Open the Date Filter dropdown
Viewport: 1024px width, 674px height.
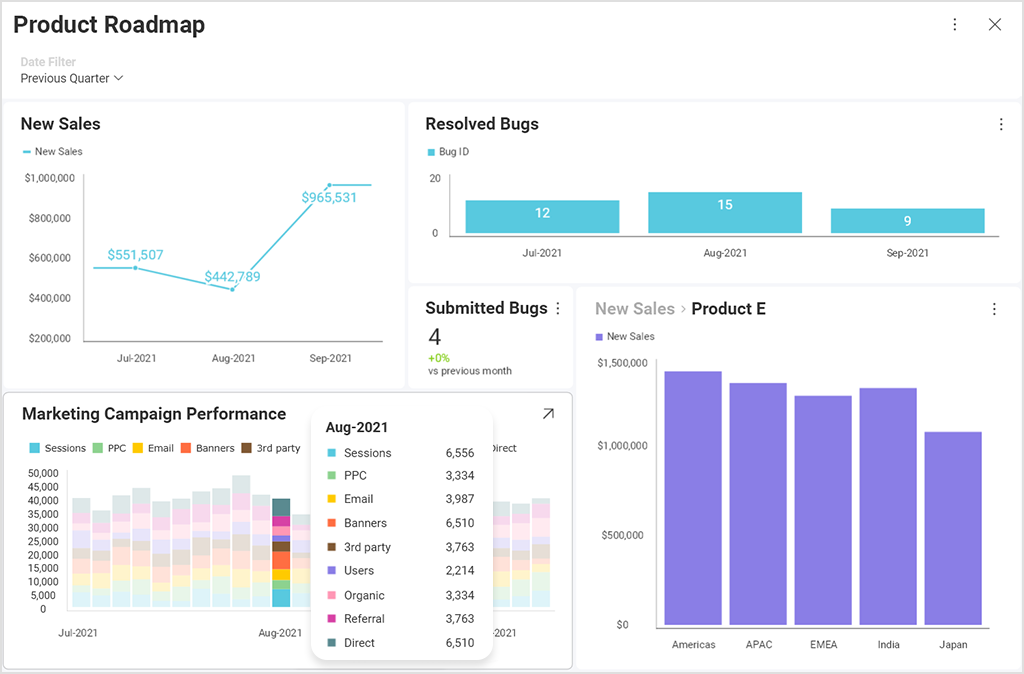click(71, 78)
